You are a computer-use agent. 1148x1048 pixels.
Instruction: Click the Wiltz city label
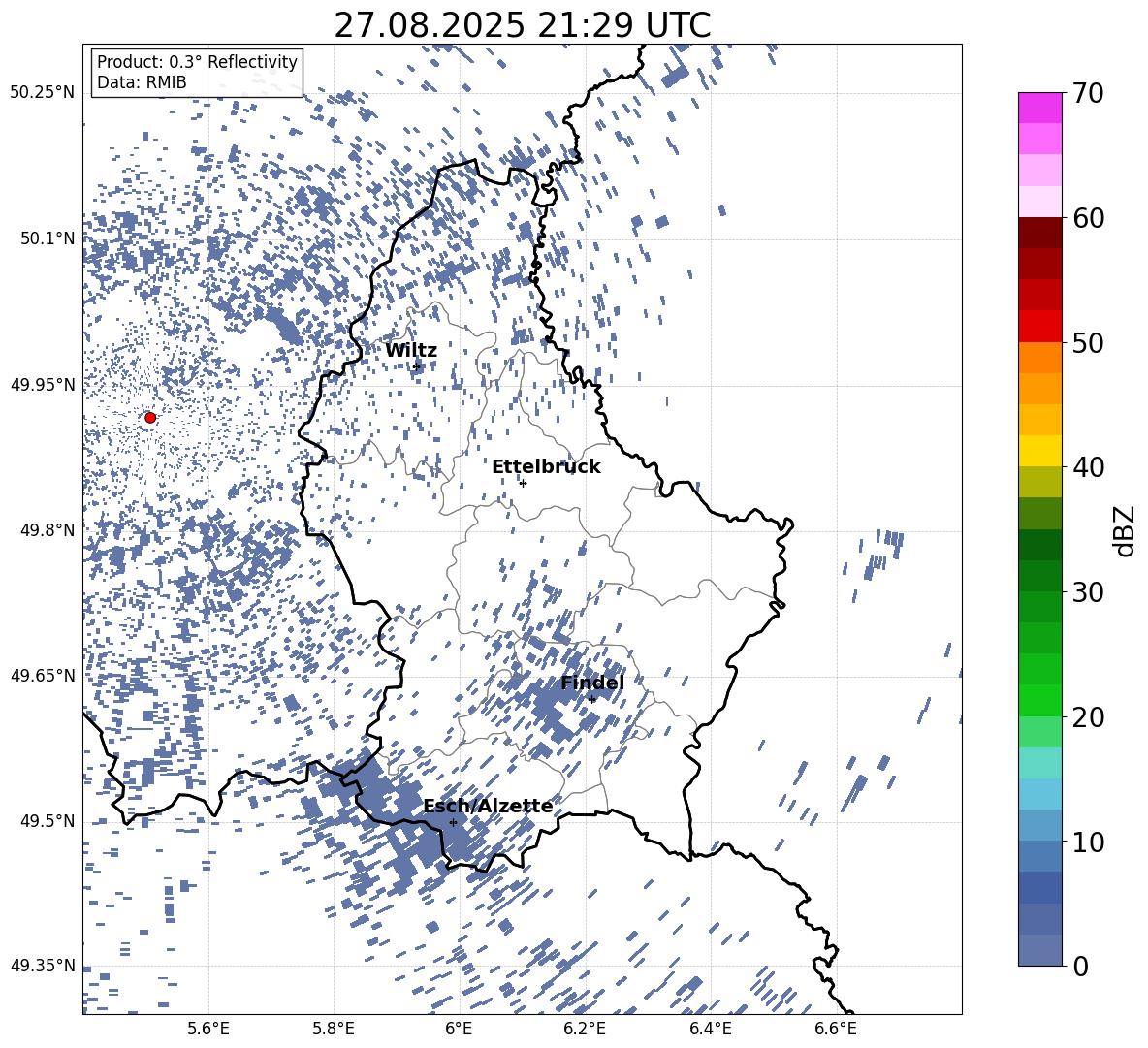[x=411, y=351]
